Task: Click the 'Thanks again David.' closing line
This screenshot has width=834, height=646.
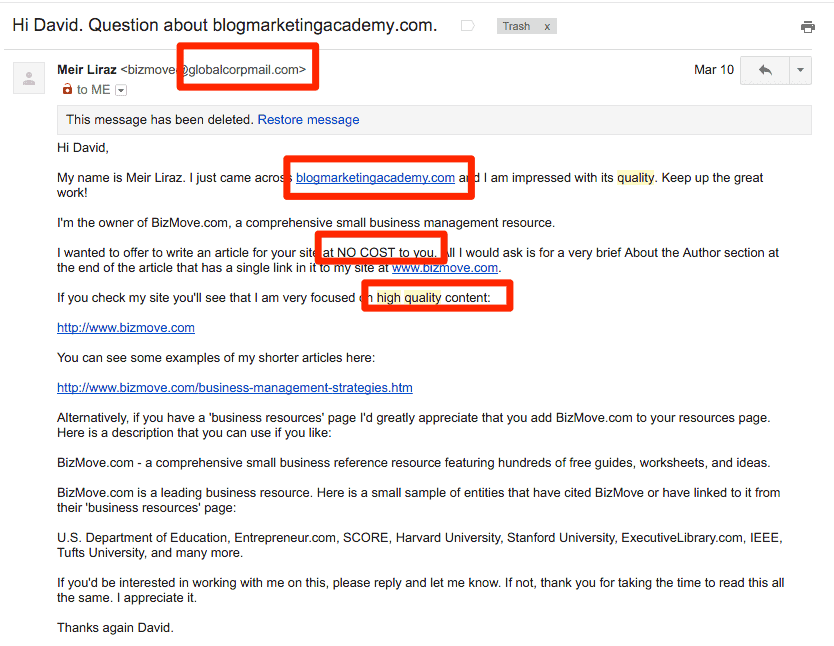Action: (115, 628)
